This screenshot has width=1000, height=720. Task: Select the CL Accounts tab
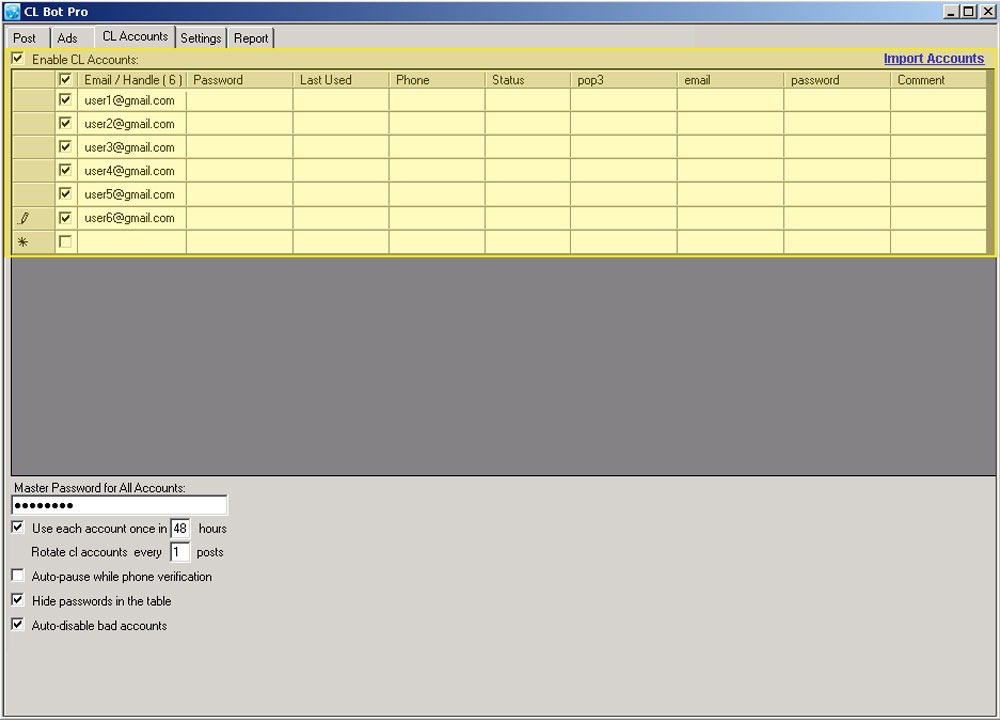[135, 36]
